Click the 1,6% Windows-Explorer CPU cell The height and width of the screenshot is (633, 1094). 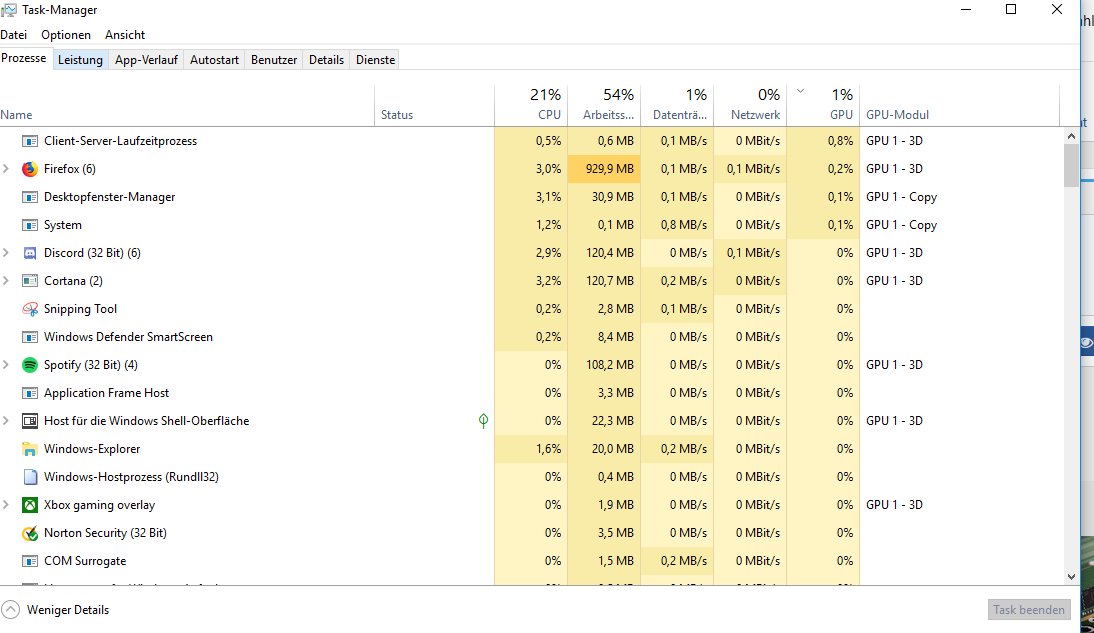(531, 449)
